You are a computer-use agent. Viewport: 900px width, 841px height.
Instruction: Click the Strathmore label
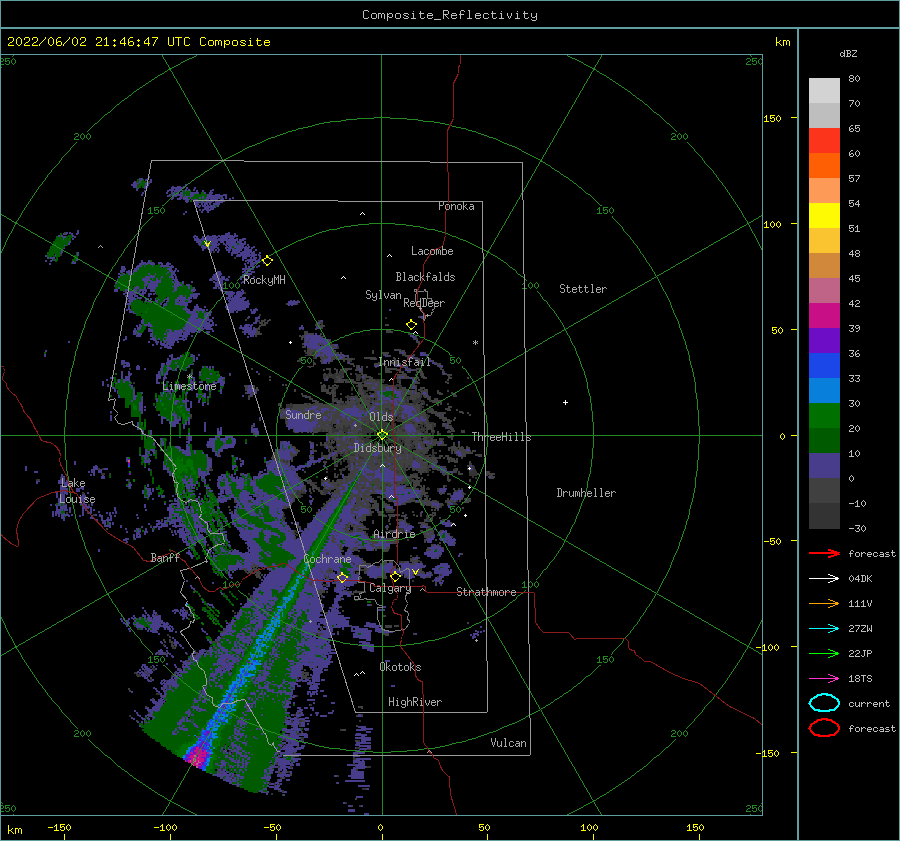[486, 592]
